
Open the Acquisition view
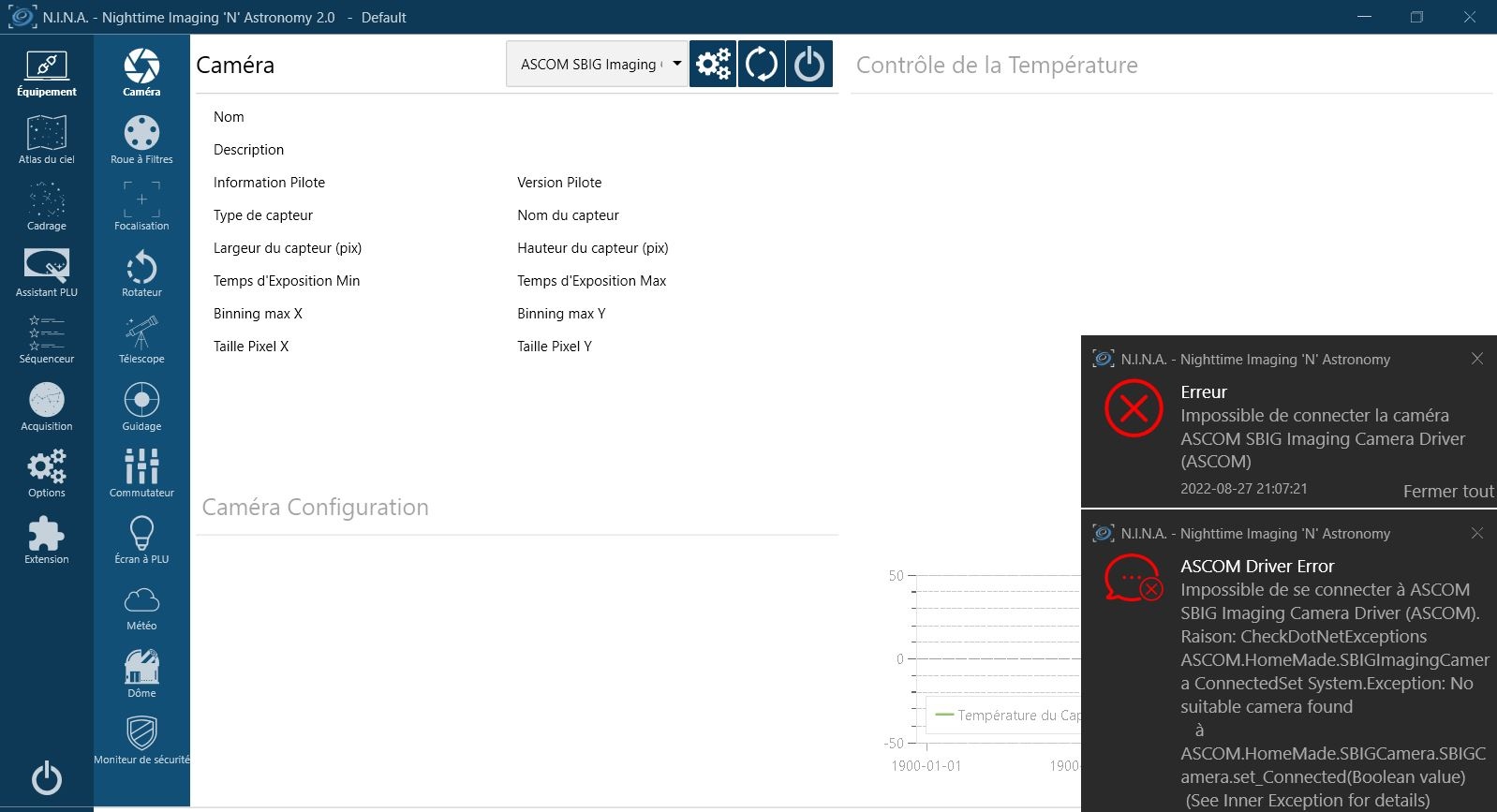pyautogui.click(x=47, y=406)
